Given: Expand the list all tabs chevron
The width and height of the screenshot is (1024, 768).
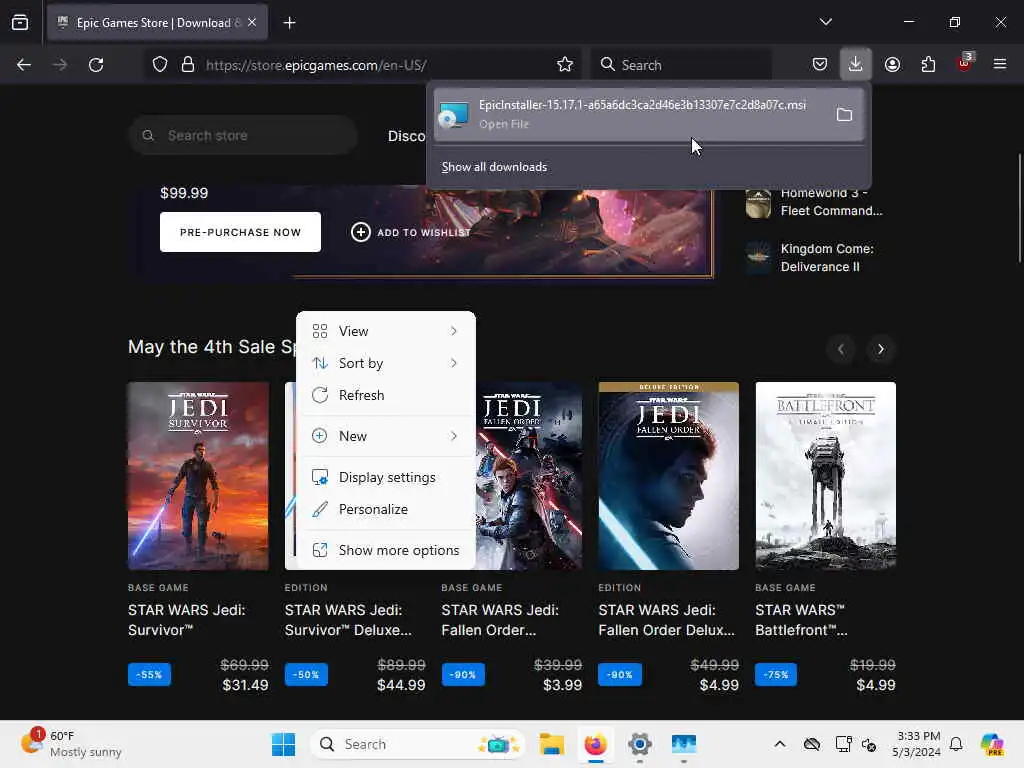Looking at the screenshot, I should pyautogui.click(x=825, y=22).
